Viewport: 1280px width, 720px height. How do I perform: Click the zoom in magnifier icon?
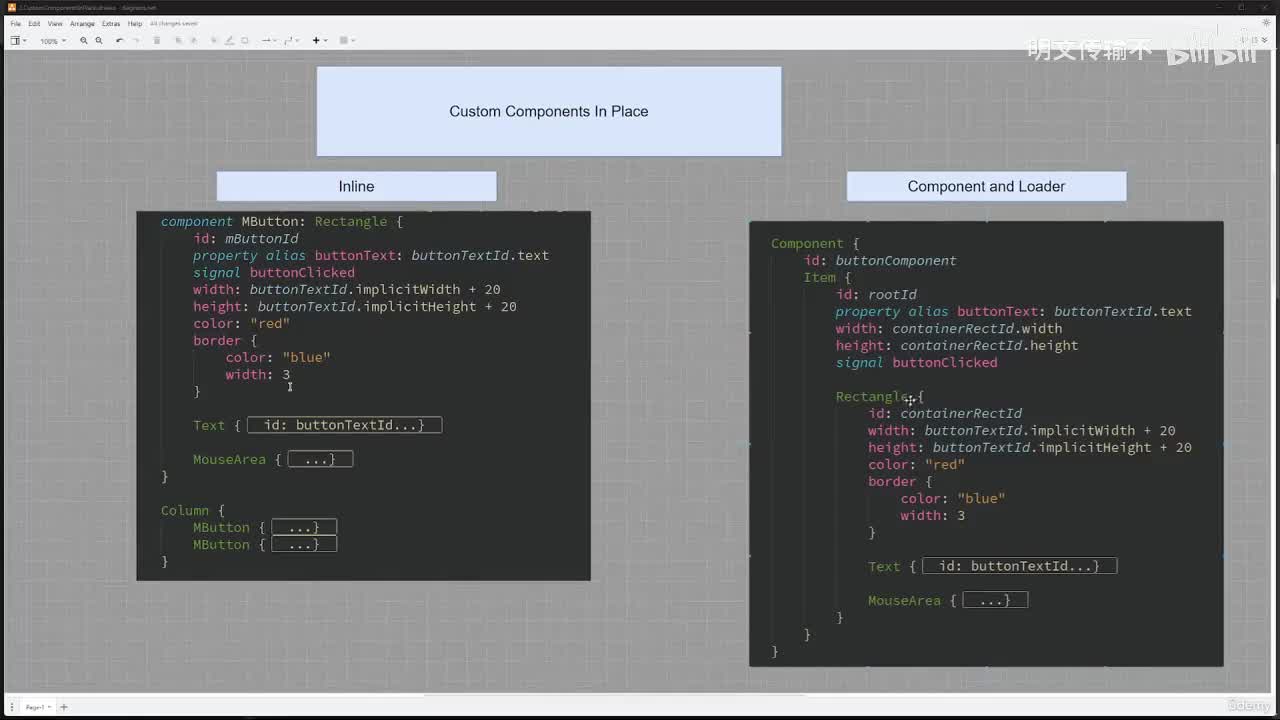(84, 40)
